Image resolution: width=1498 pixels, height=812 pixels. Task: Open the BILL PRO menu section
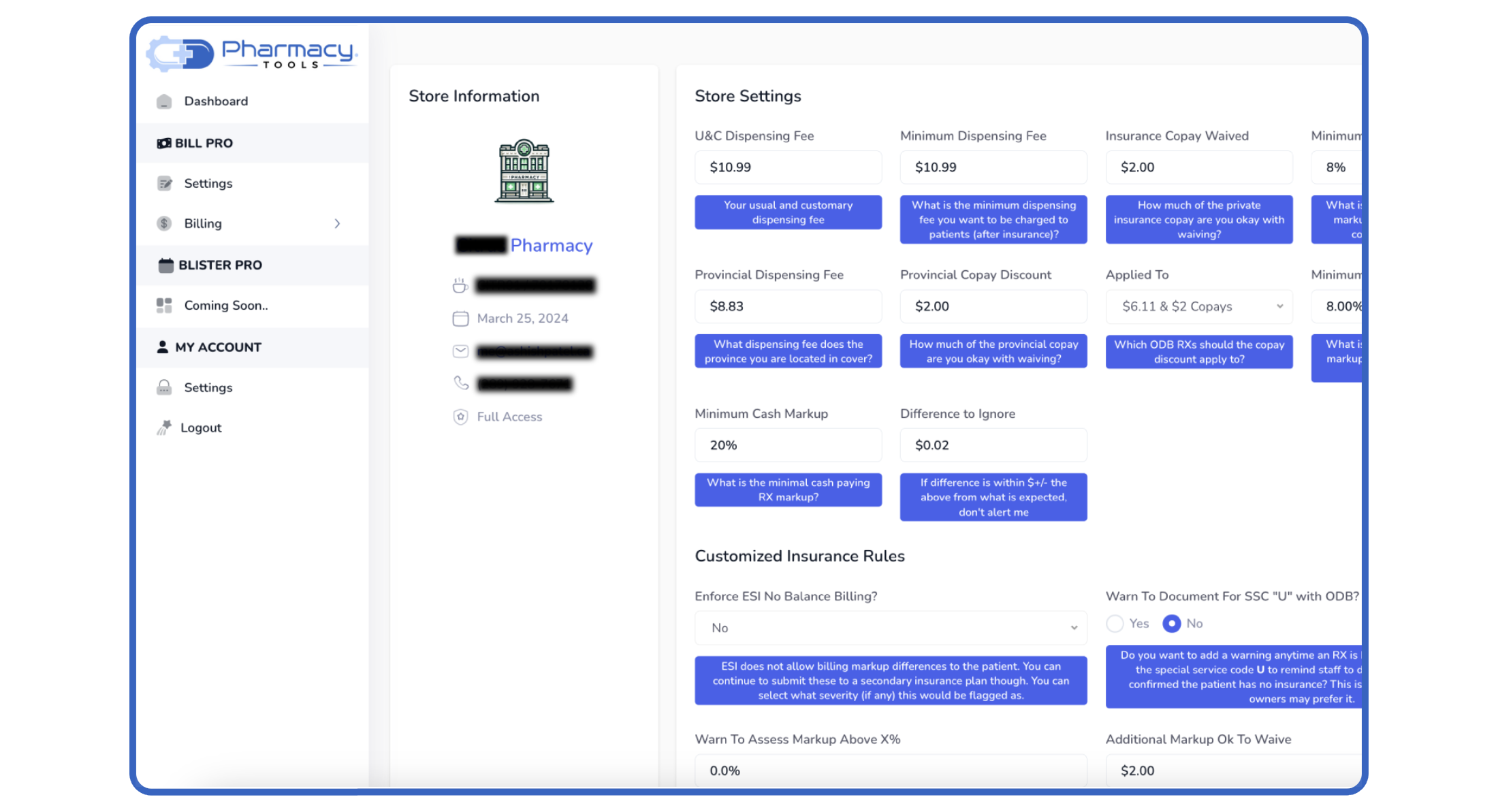tap(204, 143)
